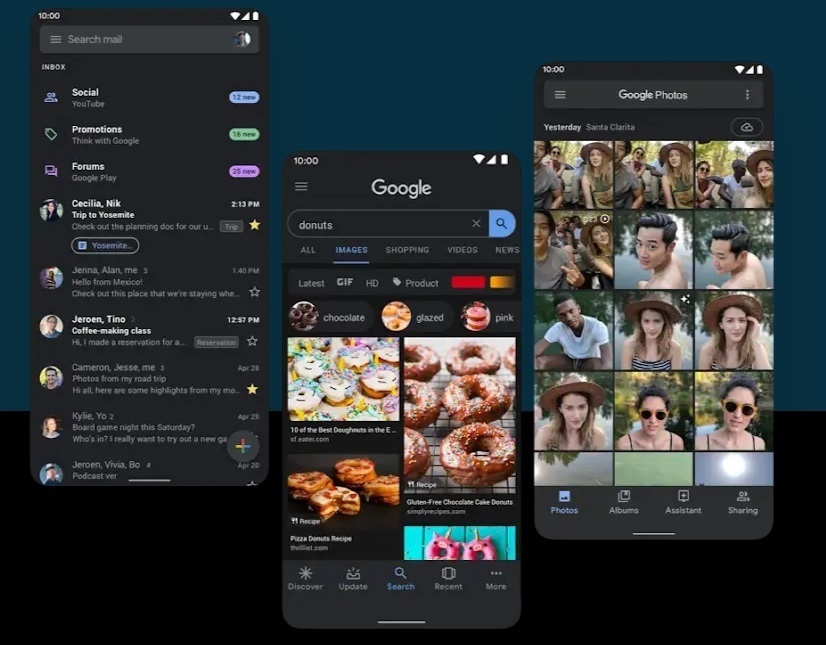Switch to the SHOPPING search tab
The image size is (826, 645).
[407, 250]
